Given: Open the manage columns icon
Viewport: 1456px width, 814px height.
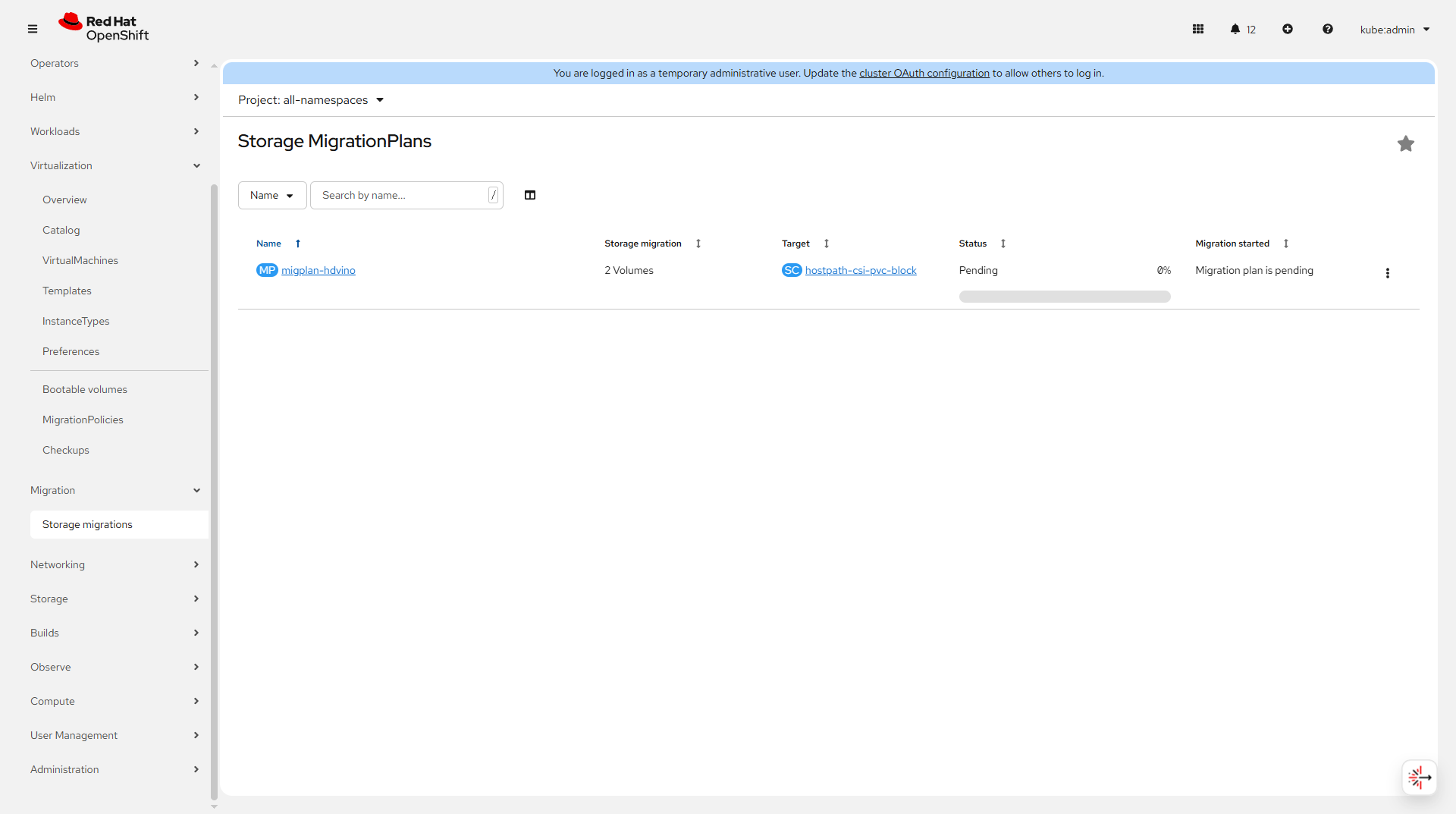Looking at the screenshot, I should click(530, 195).
